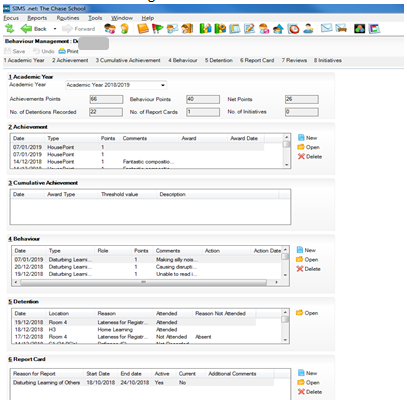The width and height of the screenshot is (407, 400).
Task: Open the Reports menu
Action: (x=37, y=18)
